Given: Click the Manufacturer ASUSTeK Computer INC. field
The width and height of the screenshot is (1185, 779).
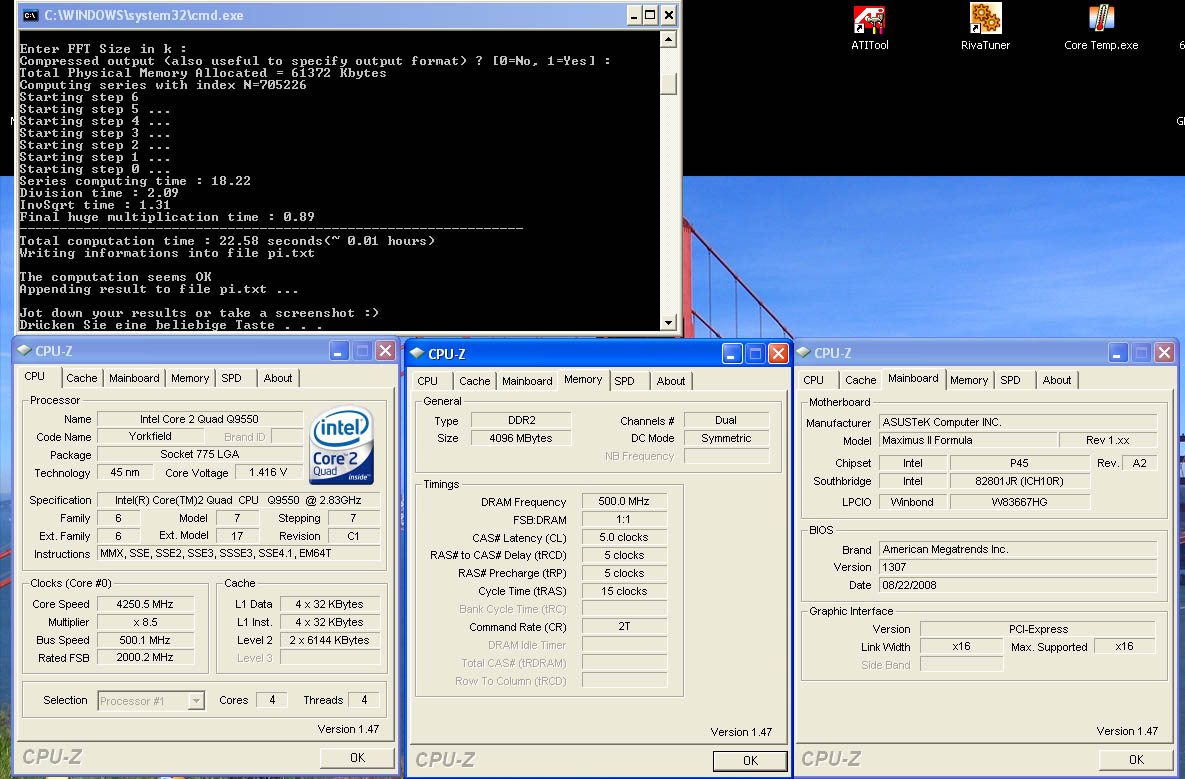Looking at the screenshot, I should point(1018,422).
